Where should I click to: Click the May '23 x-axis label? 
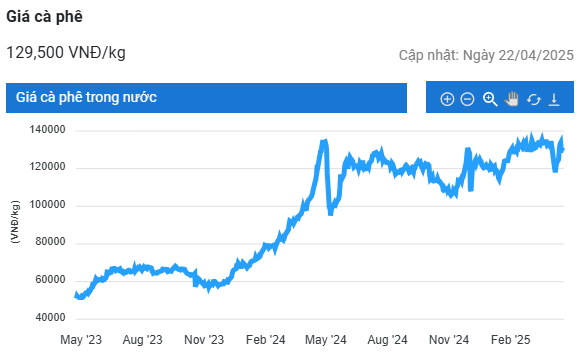81,340
